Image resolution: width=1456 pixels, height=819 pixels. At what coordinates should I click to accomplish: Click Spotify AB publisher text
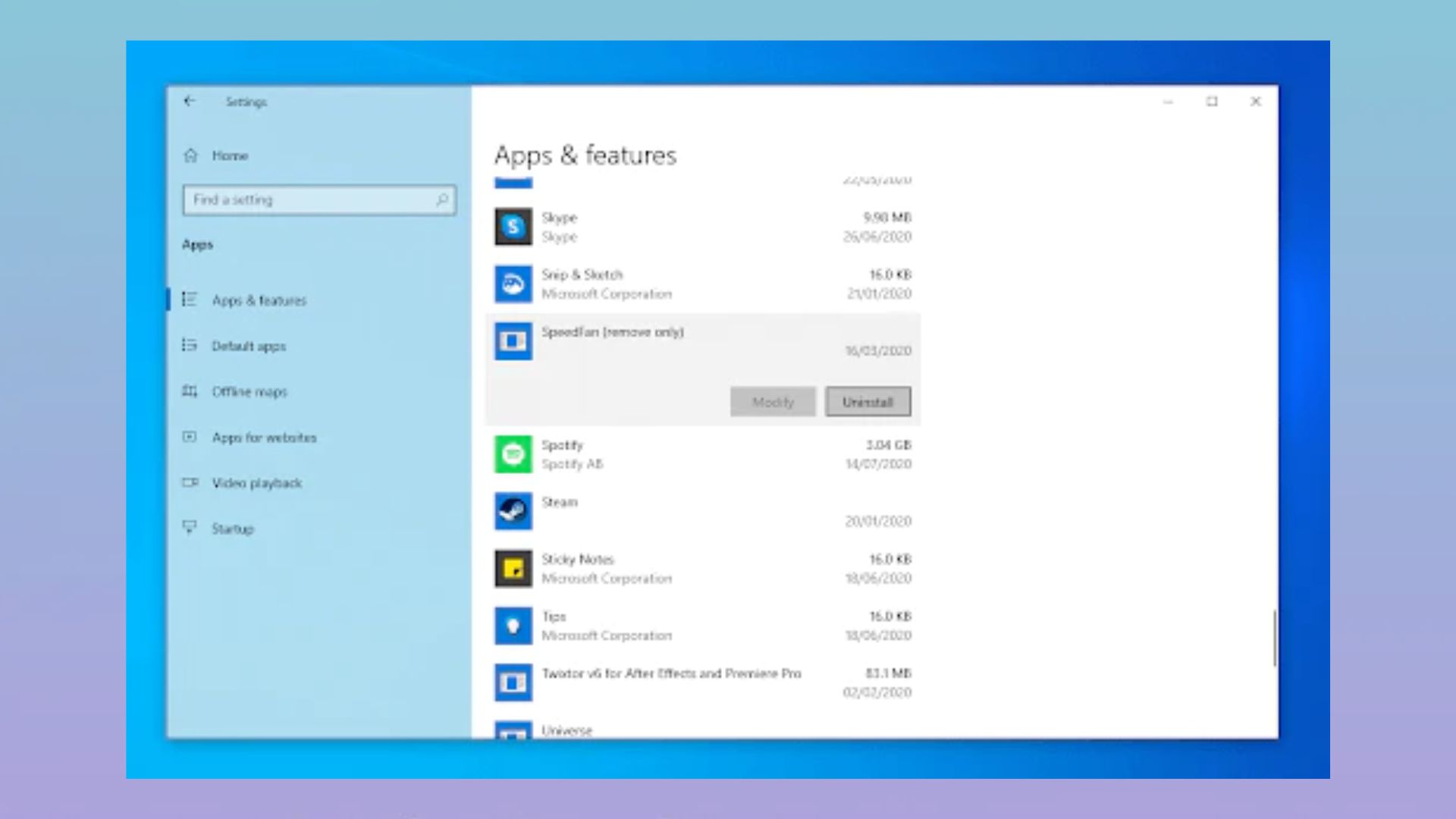pyautogui.click(x=572, y=464)
